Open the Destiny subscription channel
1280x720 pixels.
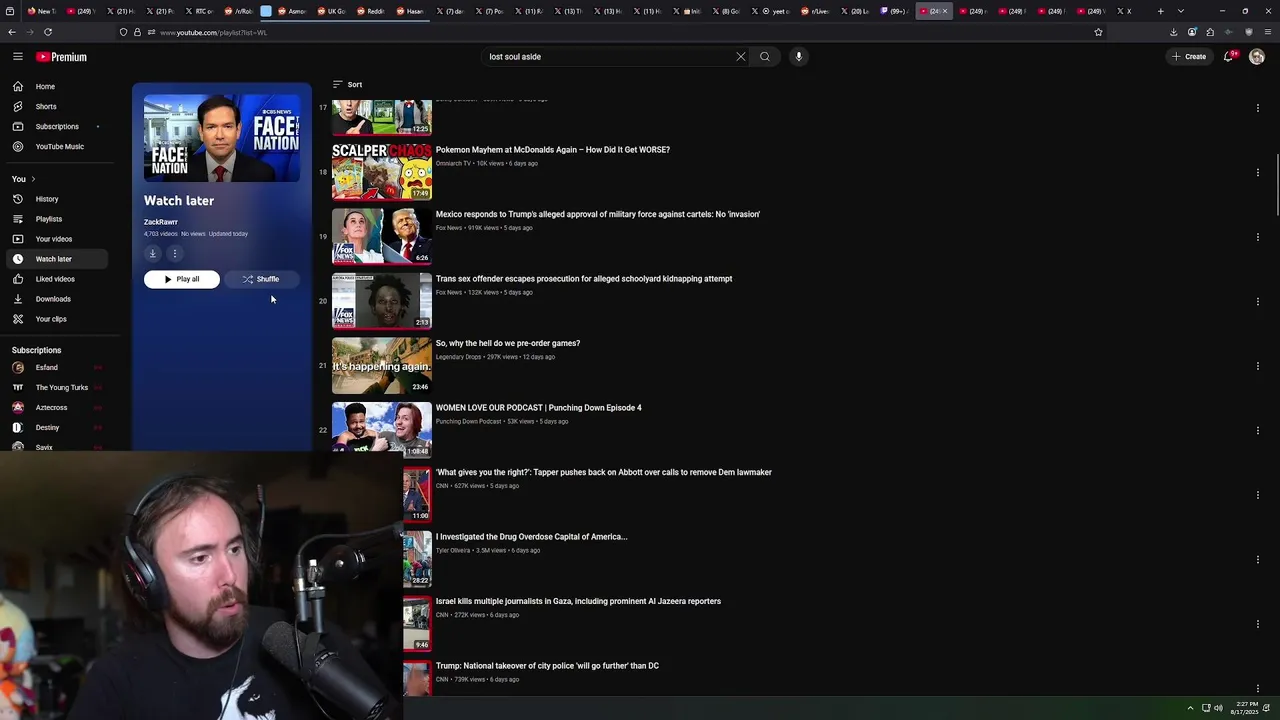tap(57, 428)
